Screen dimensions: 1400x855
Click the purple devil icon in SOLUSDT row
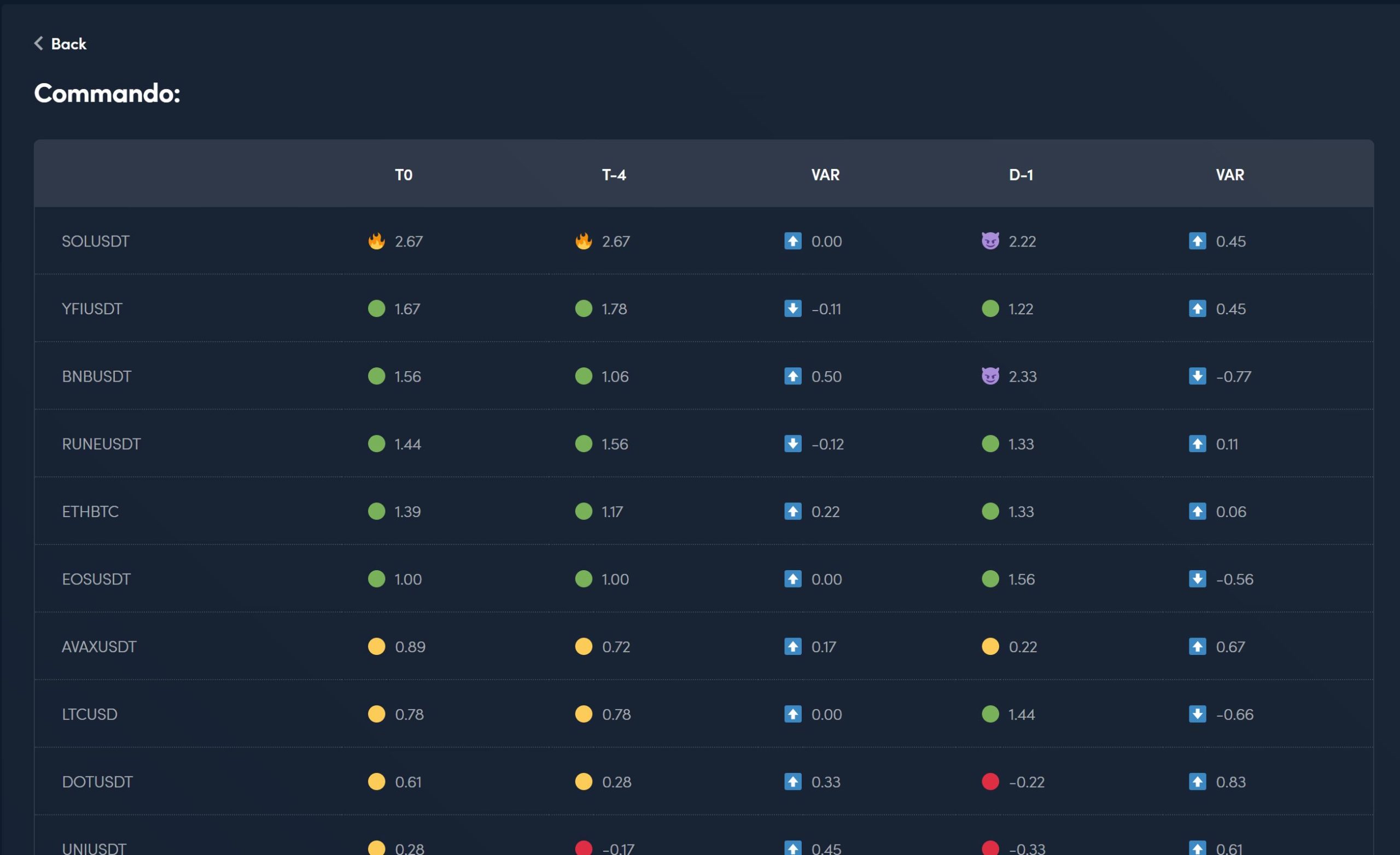[x=990, y=241]
